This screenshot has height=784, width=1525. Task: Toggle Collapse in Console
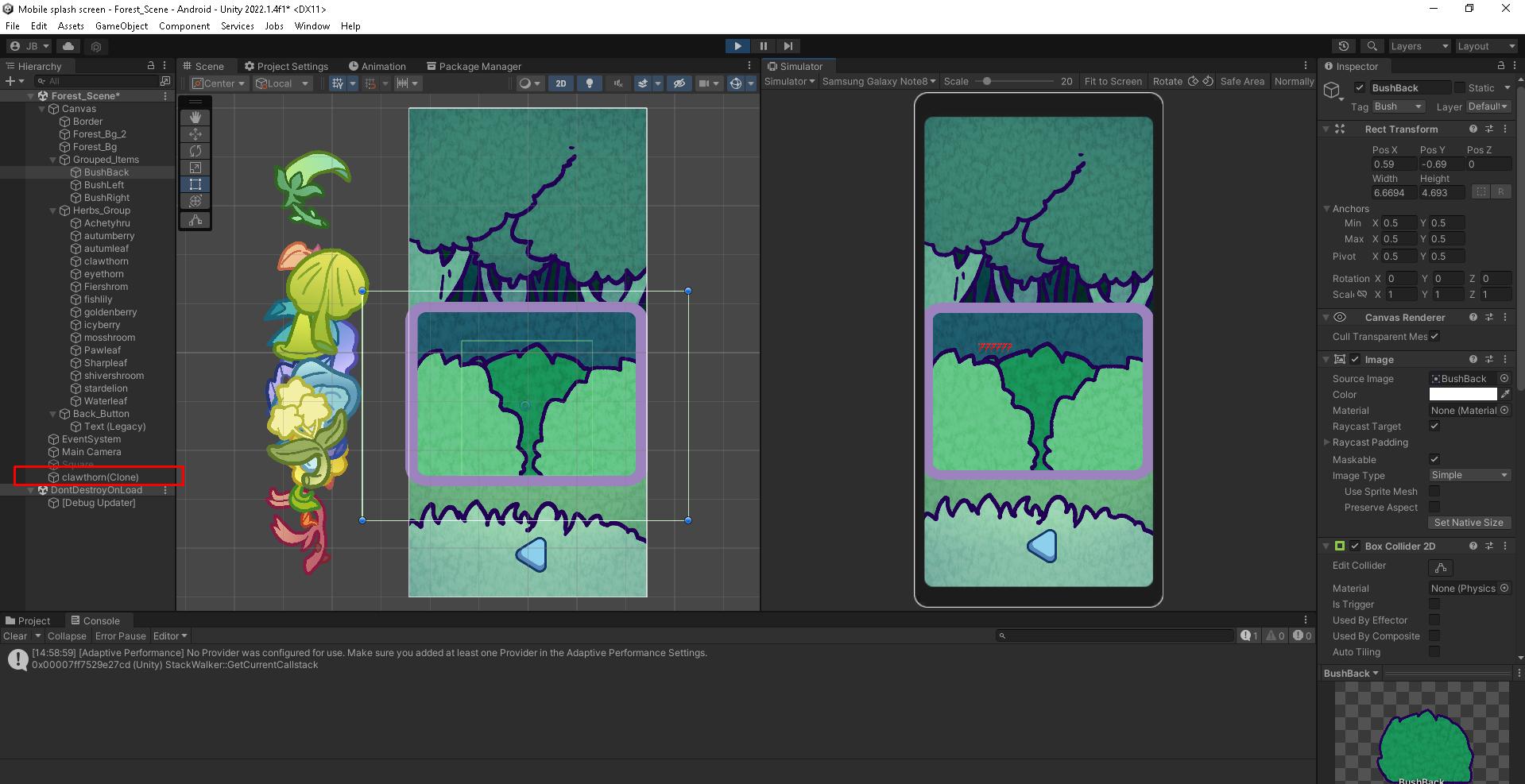67,636
